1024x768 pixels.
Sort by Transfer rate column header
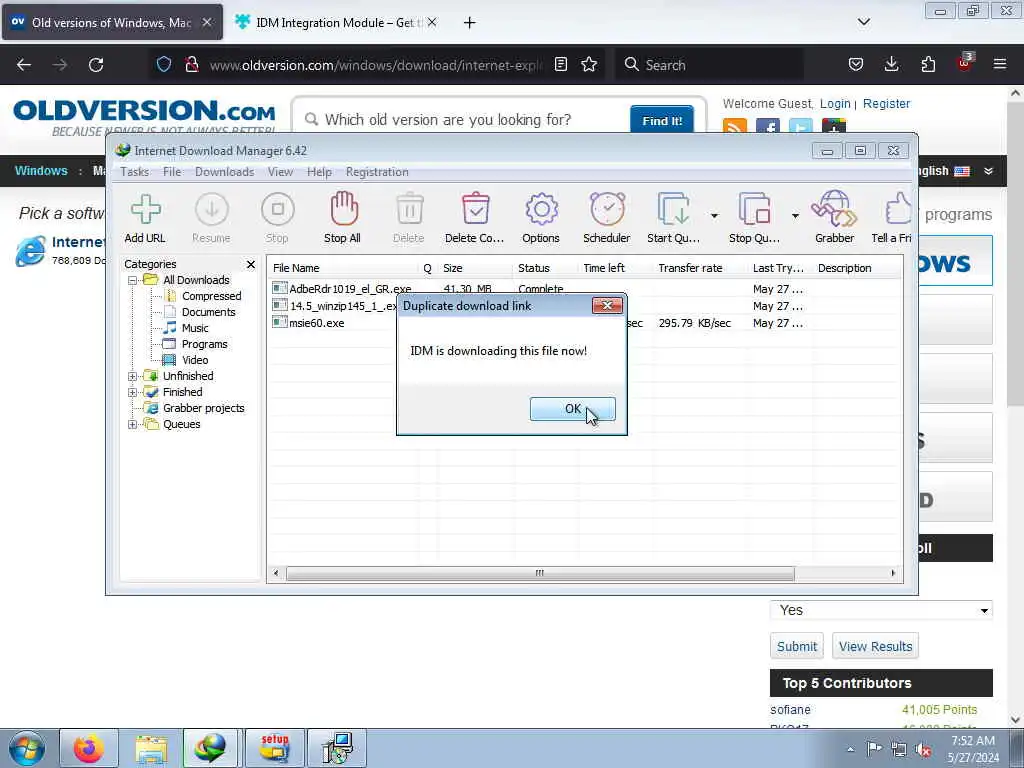pyautogui.click(x=699, y=268)
